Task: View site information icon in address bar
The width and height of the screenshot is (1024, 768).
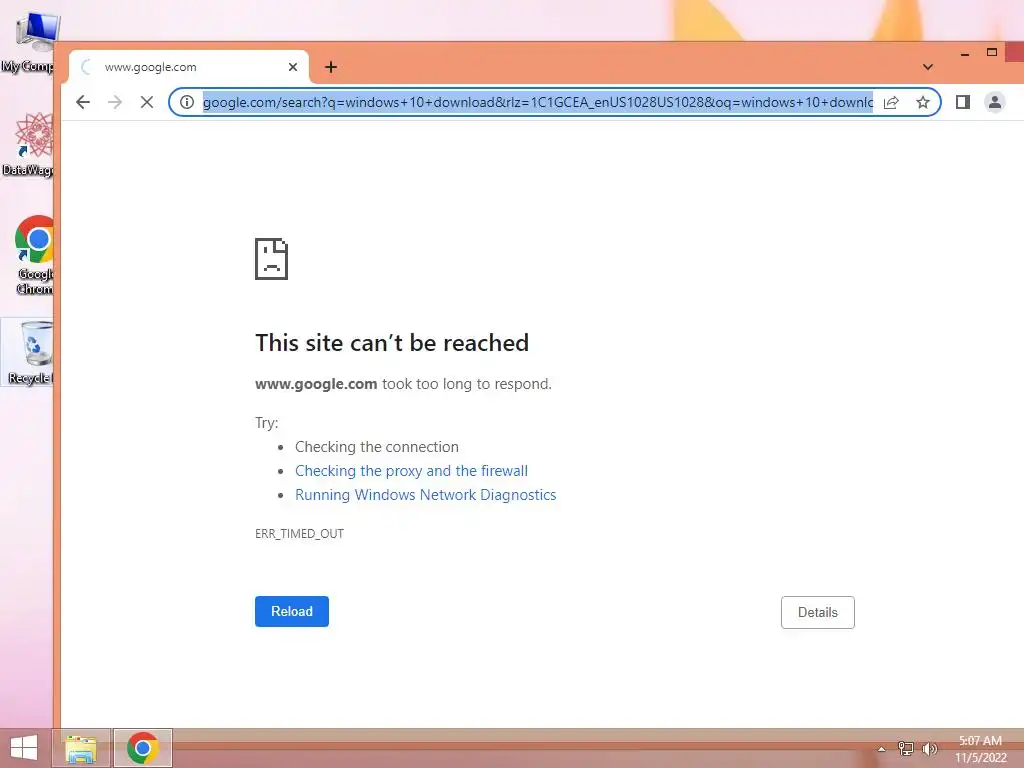Action: pos(187,102)
